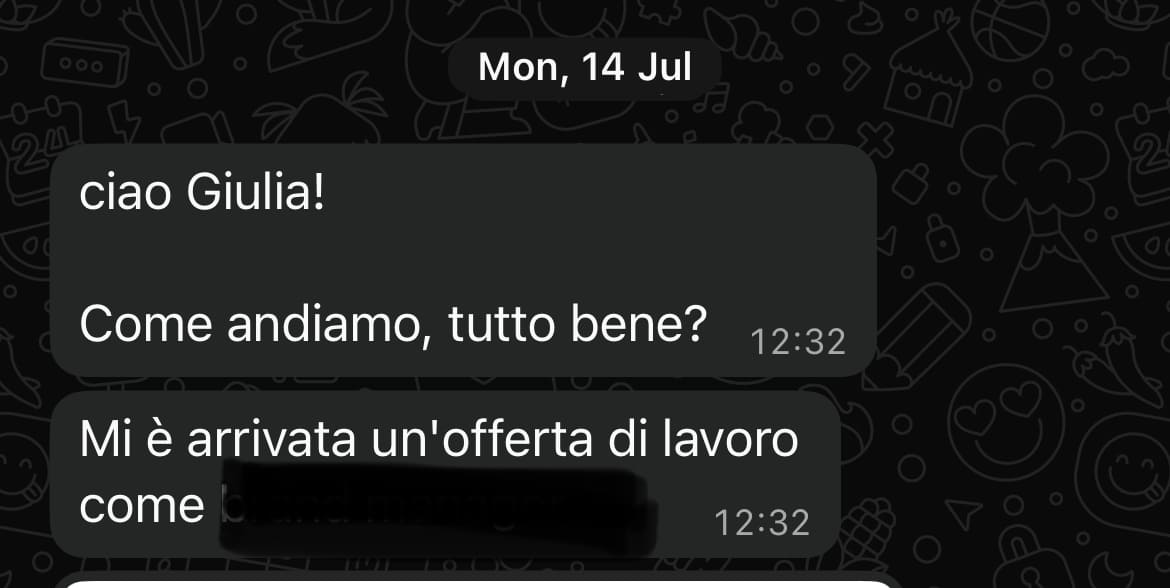Image resolution: width=1170 pixels, height=588 pixels.
Task: Tap the blacked-out redacted text area
Action: tap(439, 507)
